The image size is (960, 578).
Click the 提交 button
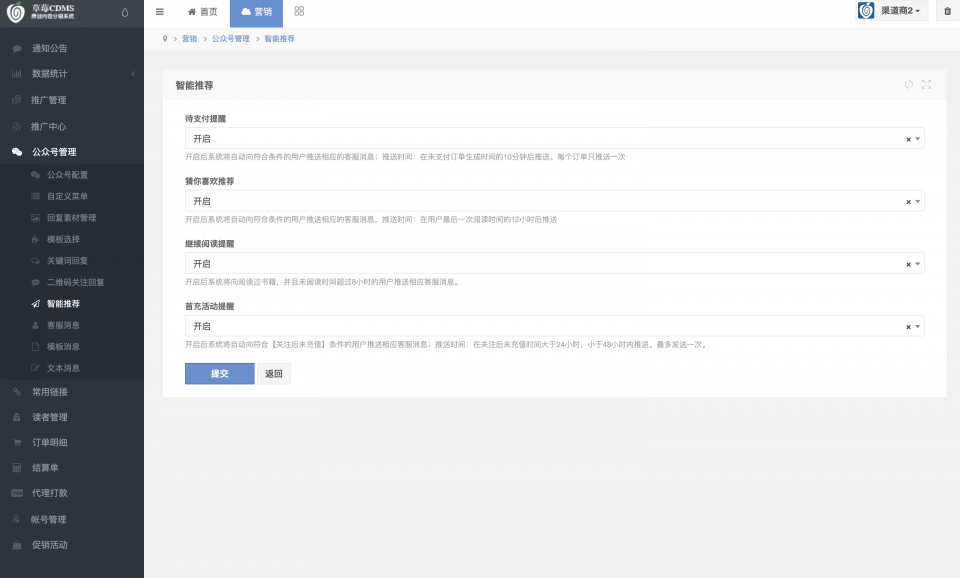click(x=220, y=373)
